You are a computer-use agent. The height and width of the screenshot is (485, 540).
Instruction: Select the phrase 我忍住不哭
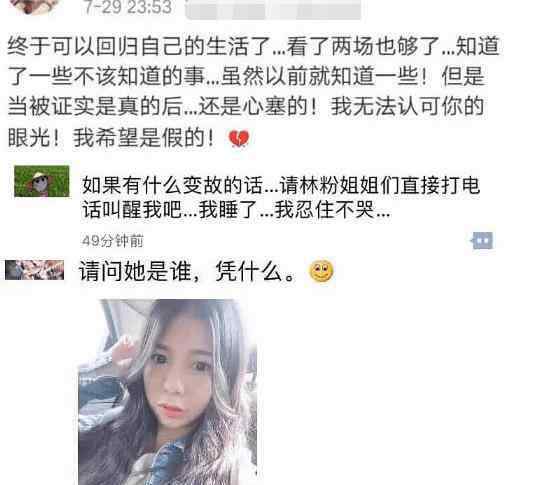pos(324,209)
